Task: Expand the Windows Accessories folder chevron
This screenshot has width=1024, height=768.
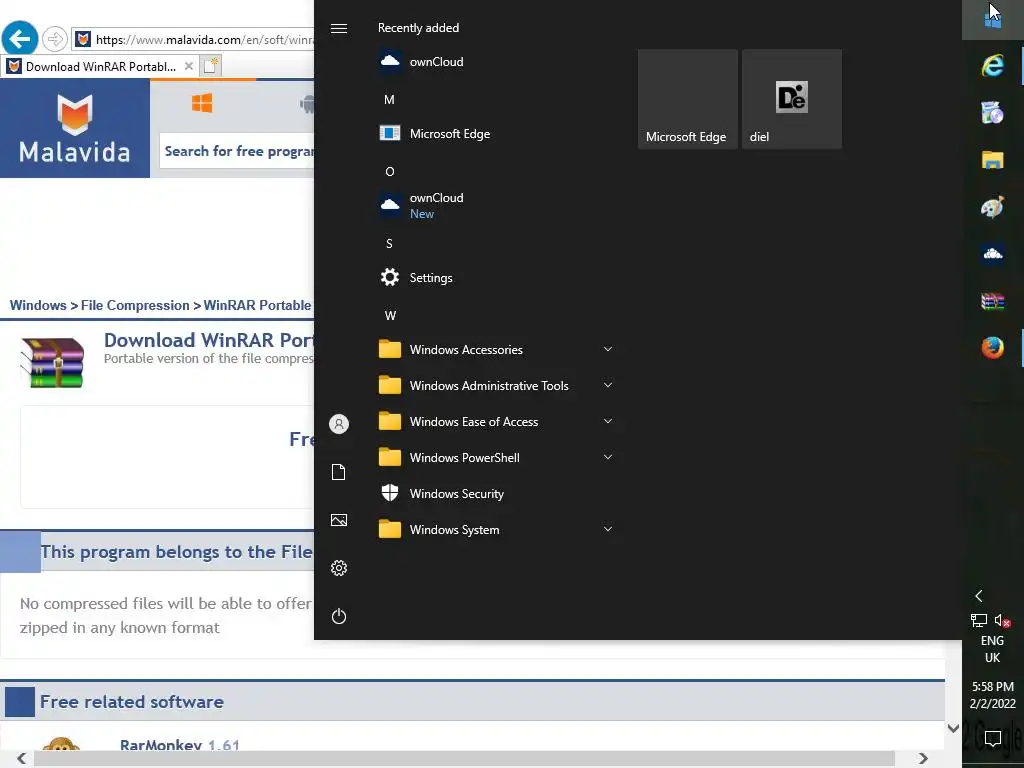Action: [608, 349]
